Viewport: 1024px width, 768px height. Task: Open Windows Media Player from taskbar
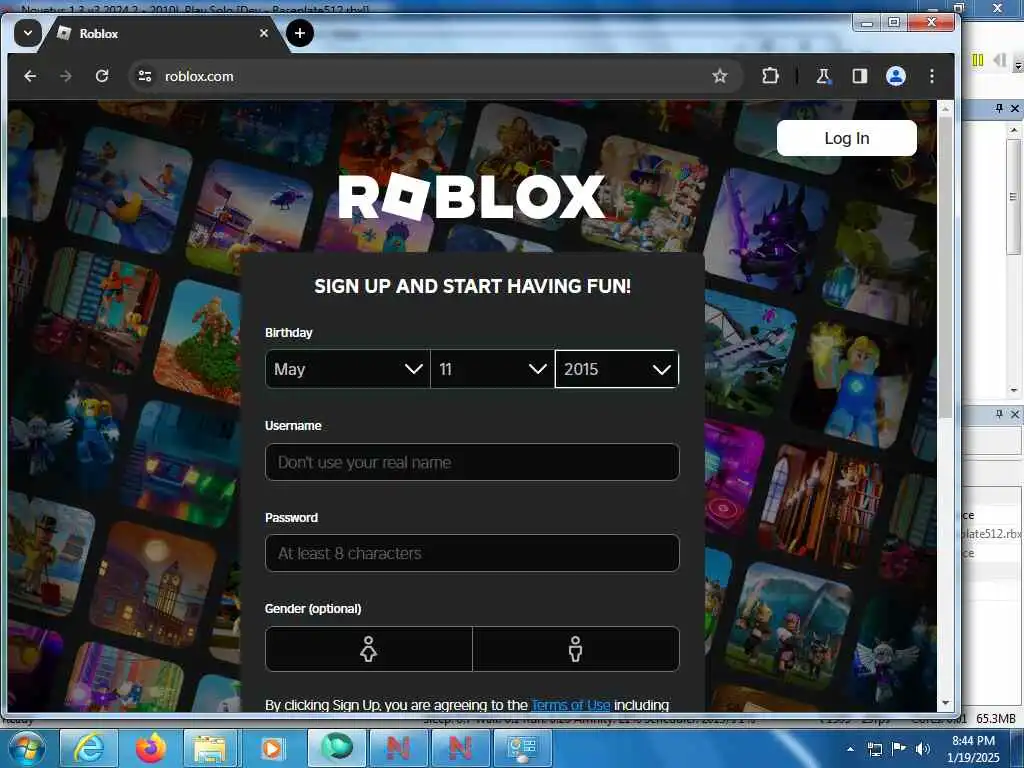click(x=272, y=748)
